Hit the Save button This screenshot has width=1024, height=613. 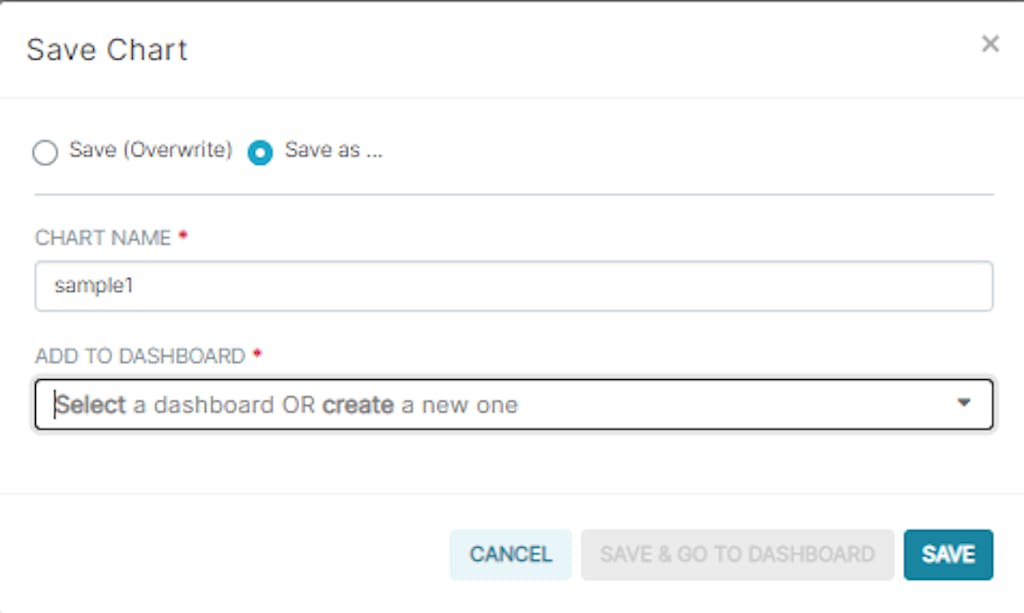pyautogui.click(x=948, y=555)
